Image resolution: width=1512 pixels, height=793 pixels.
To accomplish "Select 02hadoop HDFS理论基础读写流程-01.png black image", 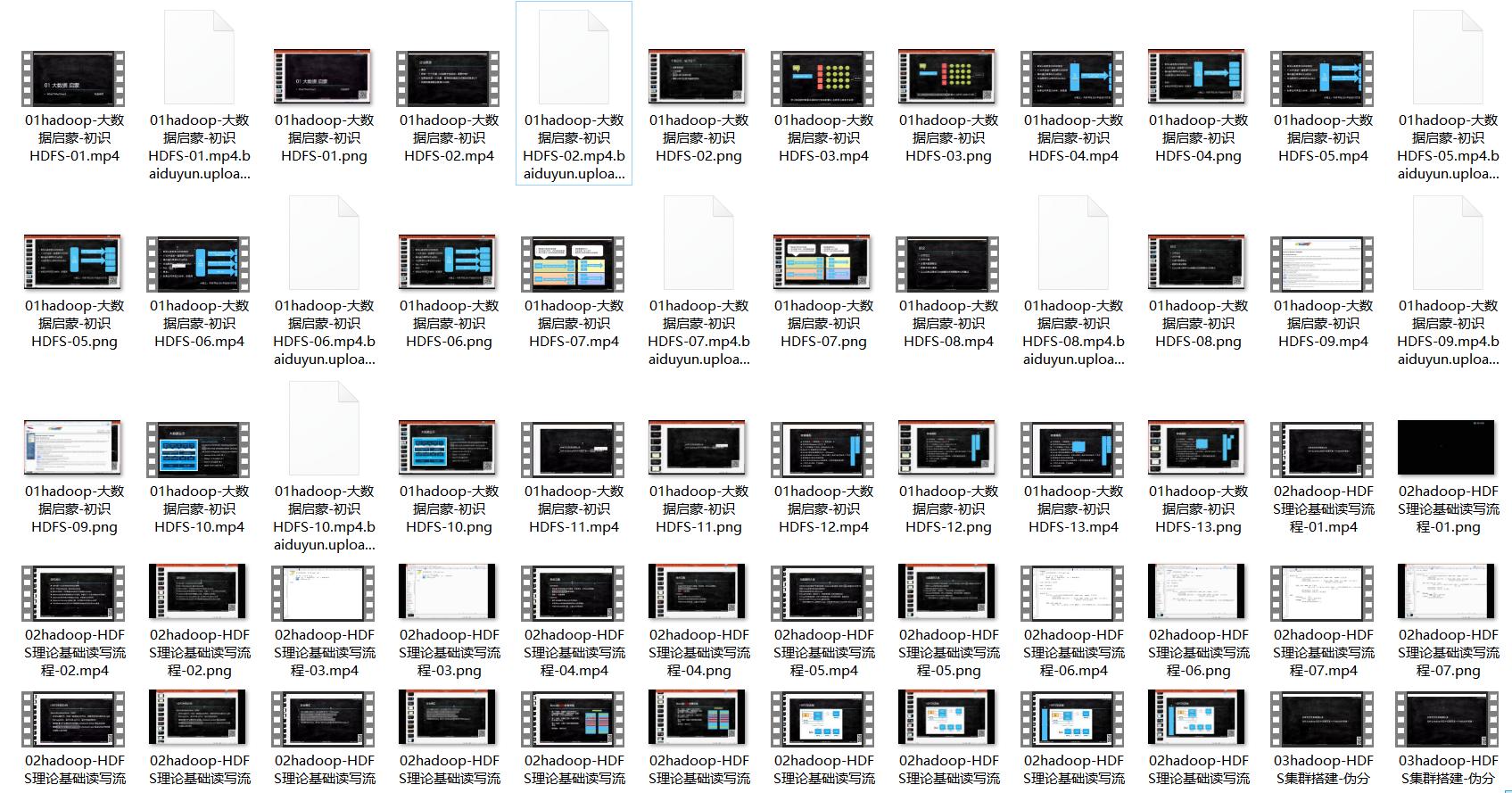I will [1448, 450].
